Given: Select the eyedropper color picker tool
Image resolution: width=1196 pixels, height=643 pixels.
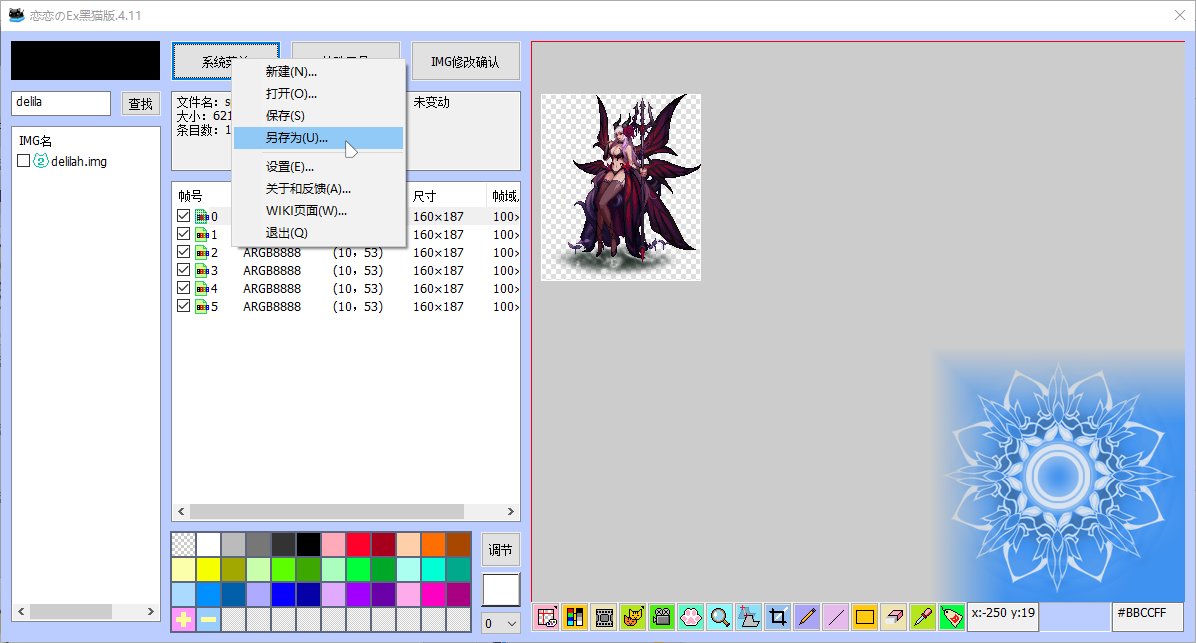Looking at the screenshot, I should tap(923, 617).
